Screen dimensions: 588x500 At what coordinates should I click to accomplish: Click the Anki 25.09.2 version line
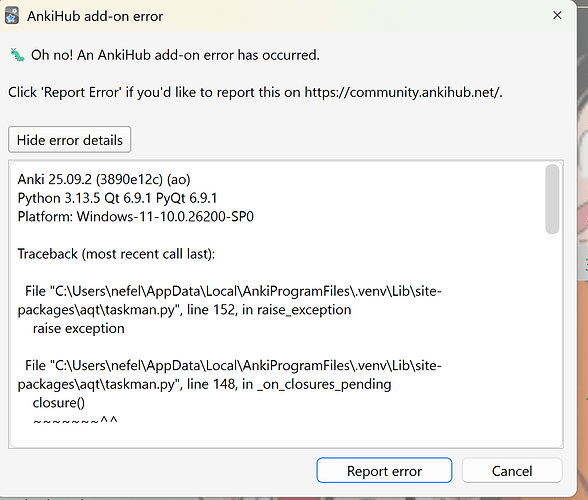(x=104, y=179)
